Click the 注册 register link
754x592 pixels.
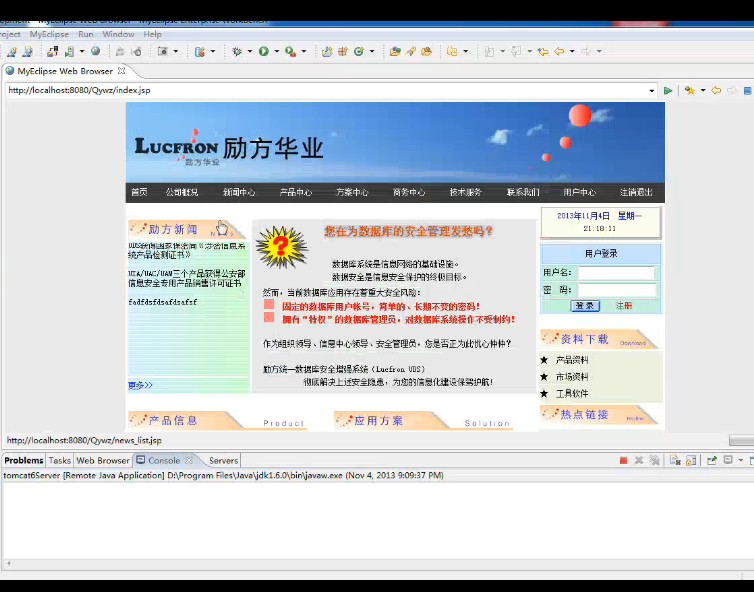[x=624, y=305]
